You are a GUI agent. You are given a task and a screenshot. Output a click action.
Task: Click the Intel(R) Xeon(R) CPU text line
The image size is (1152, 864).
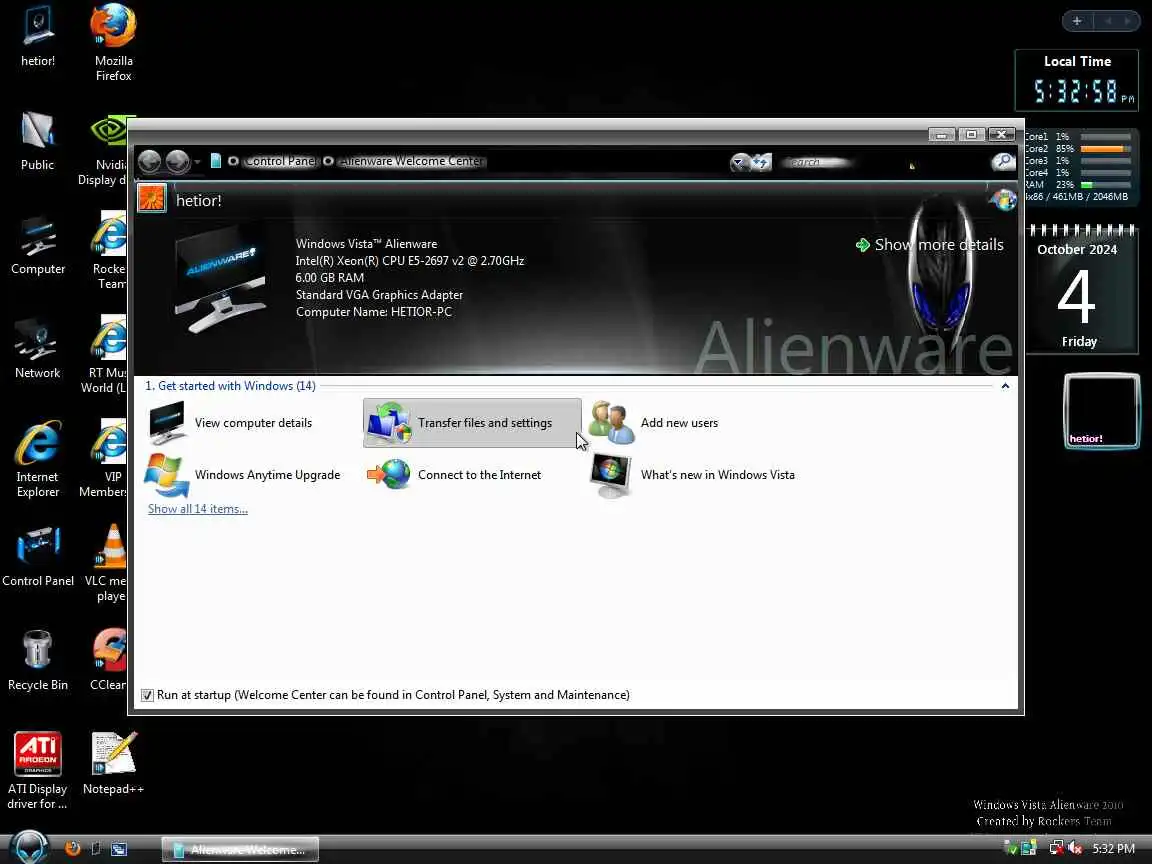click(409, 261)
